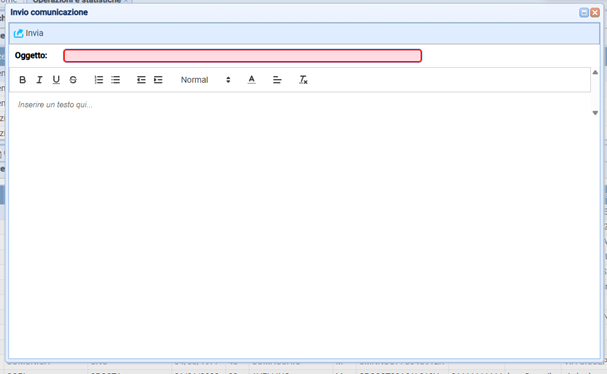The height and width of the screenshot is (374, 607).
Task: Close the Invio comunicazione dialog
Action: [595, 13]
